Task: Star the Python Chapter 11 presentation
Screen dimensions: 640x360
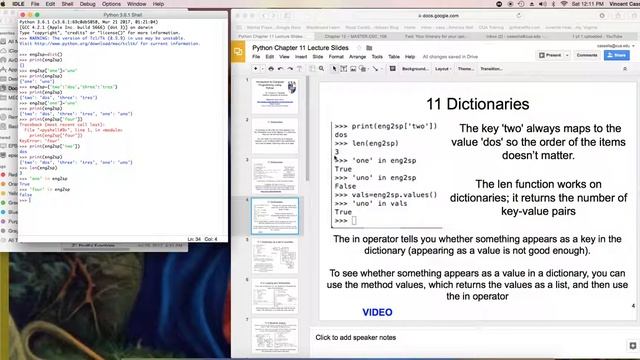Action: (x=359, y=48)
